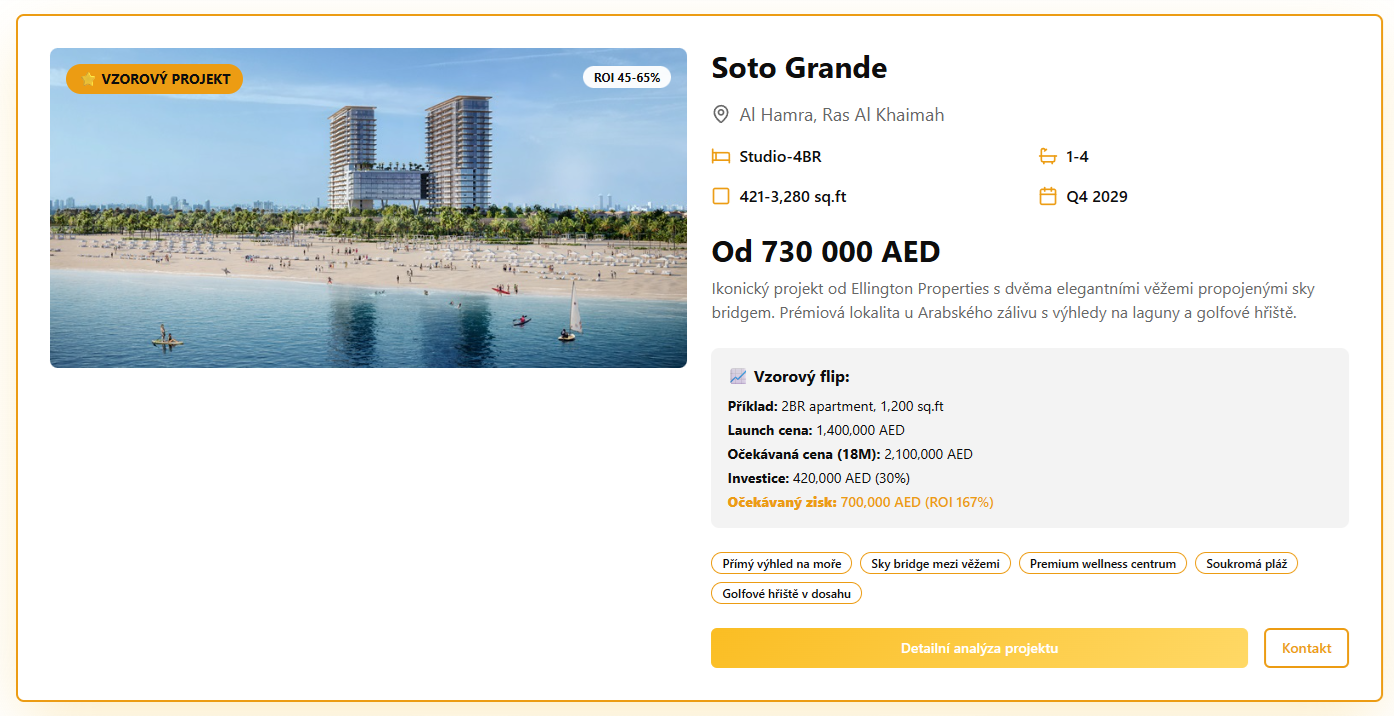Open the Detailní analýza projektu button
The height and width of the screenshot is (716, 1394).
979,648
